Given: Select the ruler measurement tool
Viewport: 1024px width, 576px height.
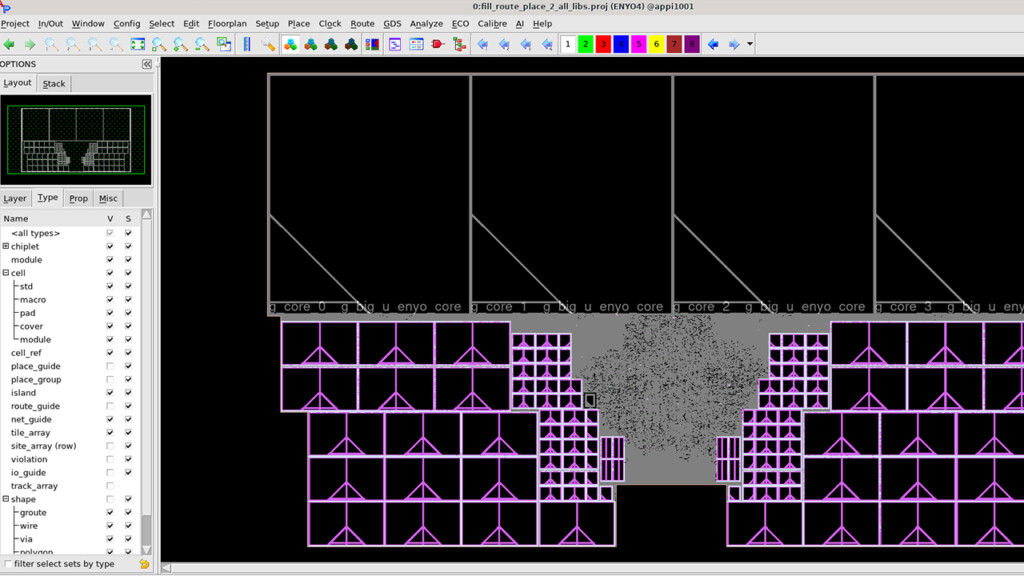Looking at the screenshot, I should point(247,44).
